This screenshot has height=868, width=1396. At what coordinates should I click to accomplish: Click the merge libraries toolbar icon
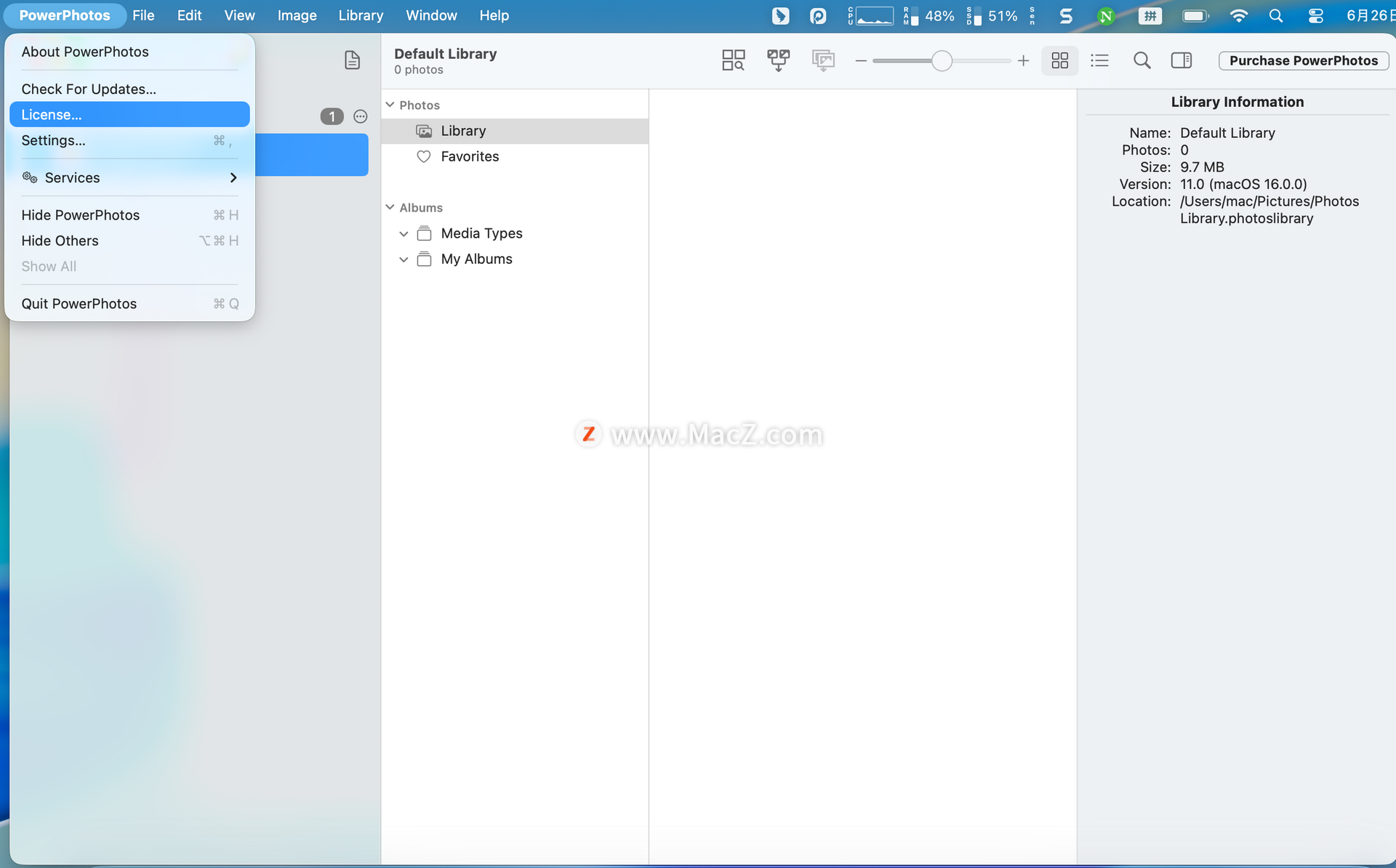[x=778, y=60]
